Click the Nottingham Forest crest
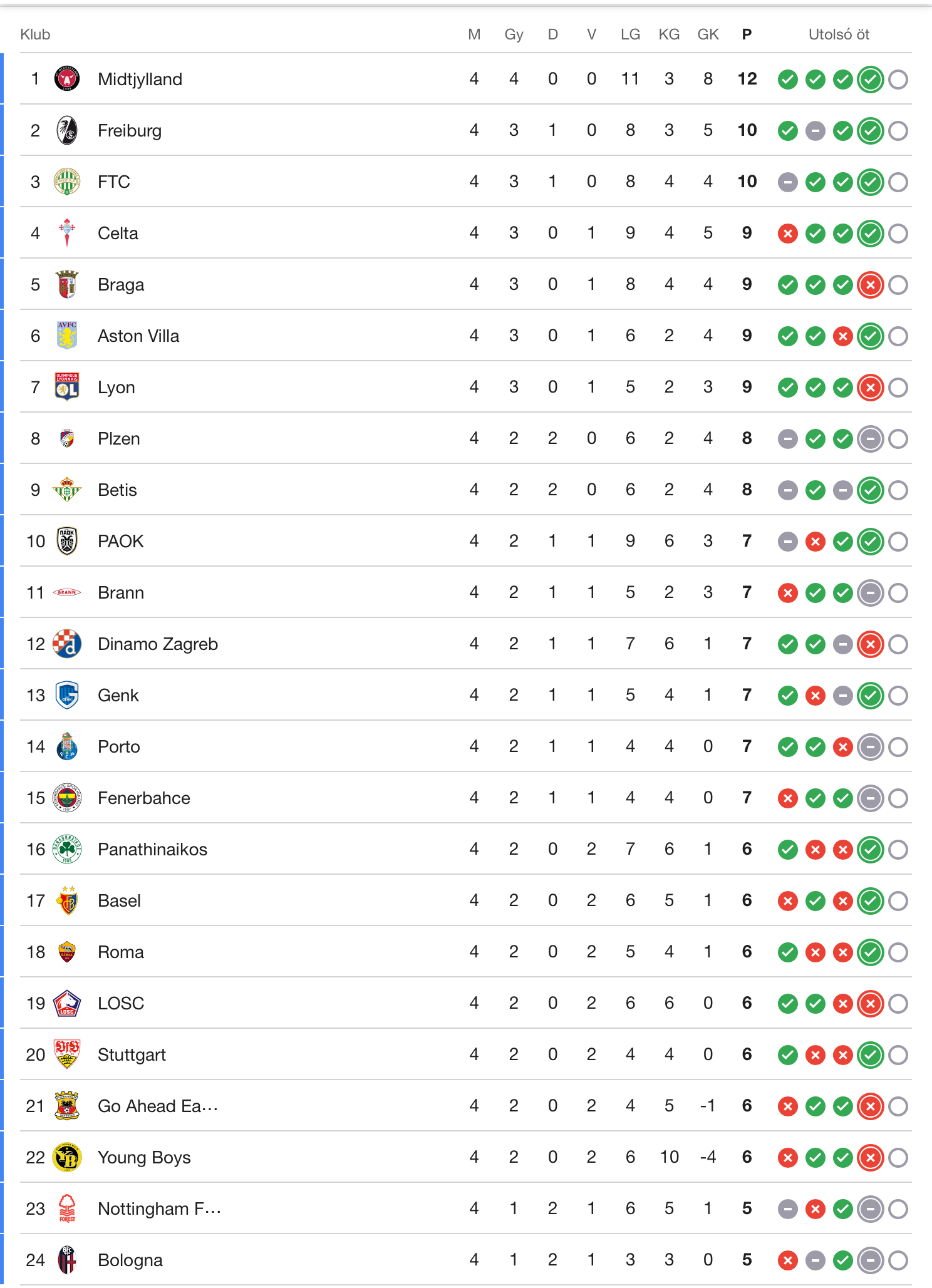 pyautogui.click(x=67, y=1208)
